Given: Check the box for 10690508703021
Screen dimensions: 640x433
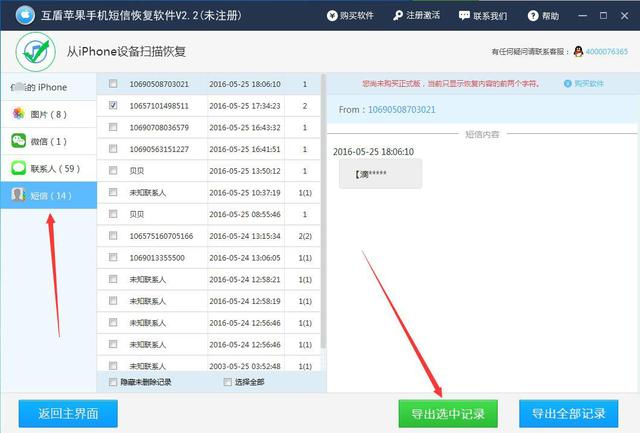Looking at the screenshot, I should (113, 84).
